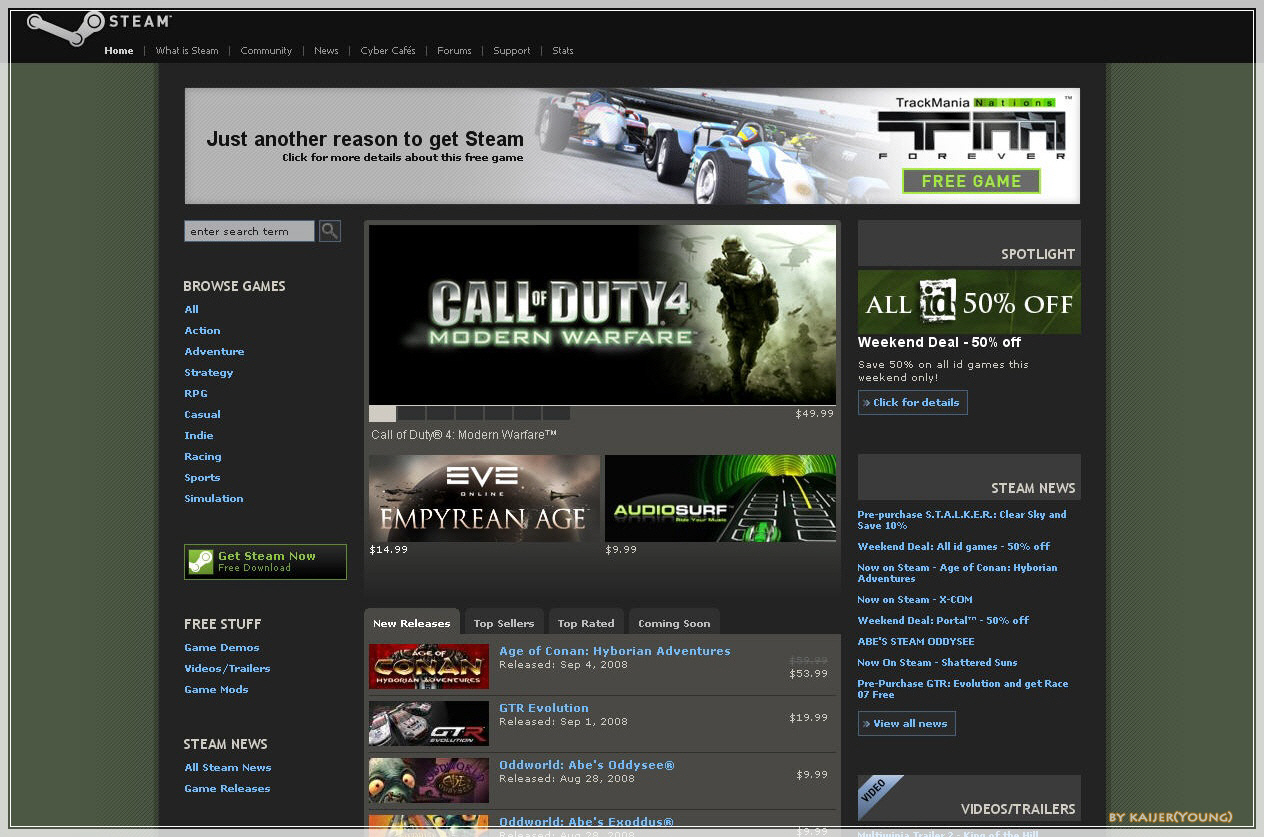
Task: Click Age of Conan game thumbnail
Action: pyautogui.click(x=429, y=666)
